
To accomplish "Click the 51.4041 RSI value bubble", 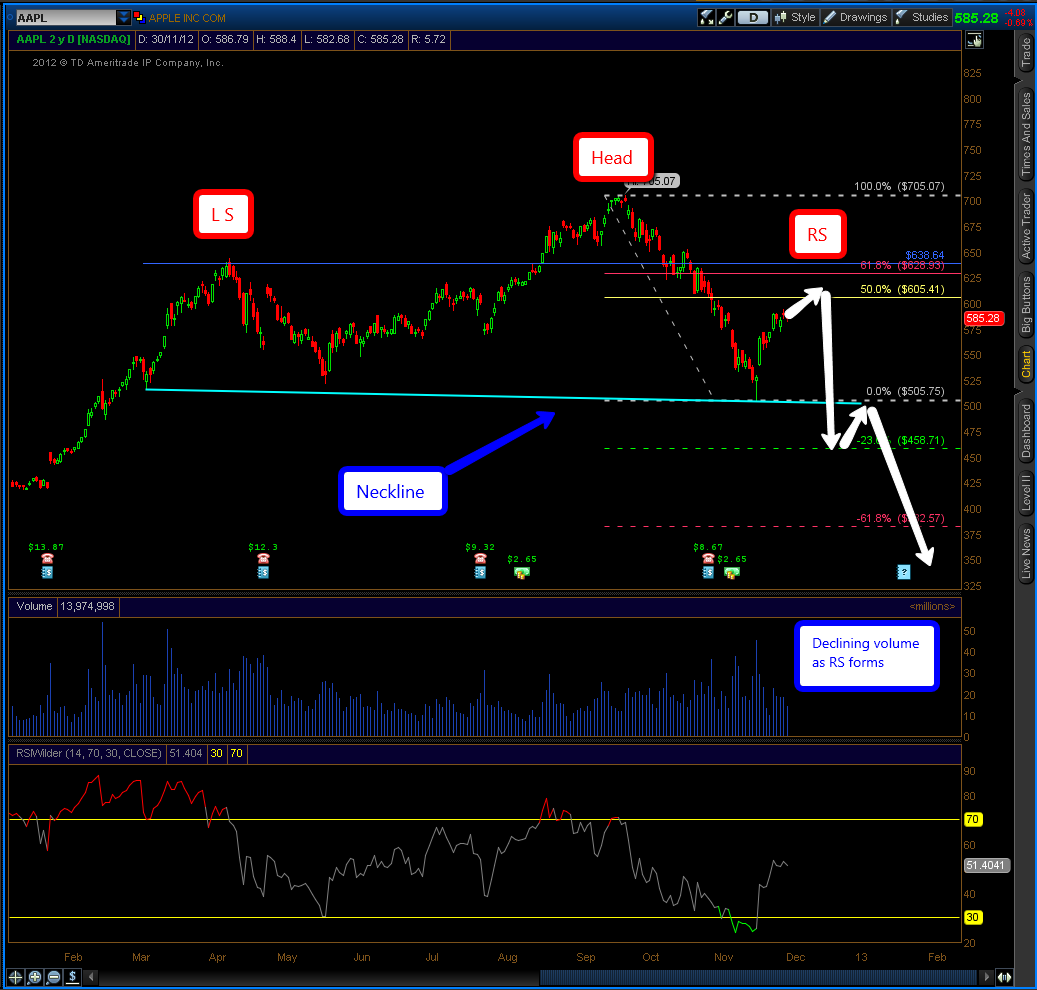I will 986,865.
